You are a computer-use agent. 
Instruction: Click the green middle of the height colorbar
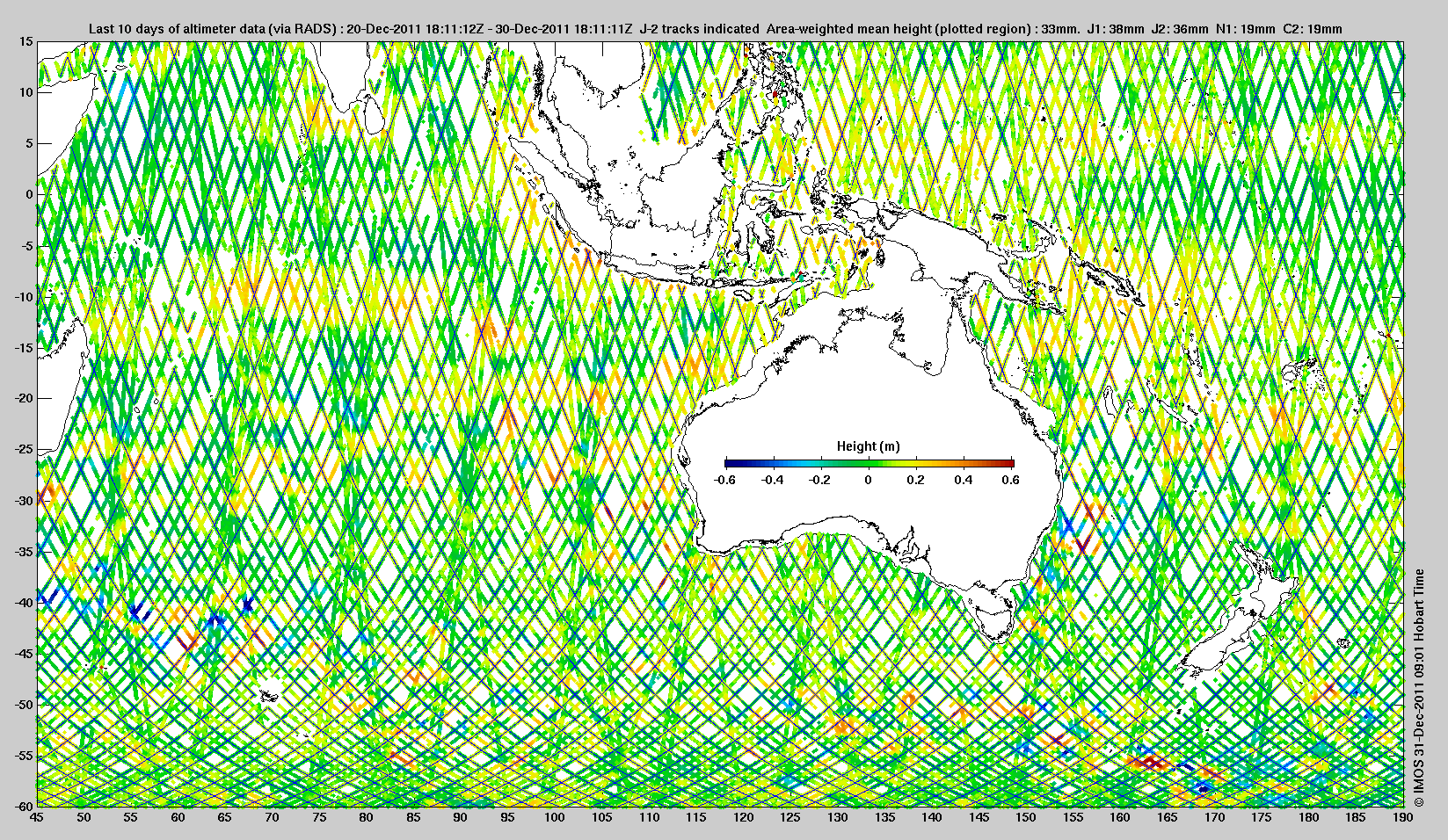pyautogui.click(x=869, y=462)
